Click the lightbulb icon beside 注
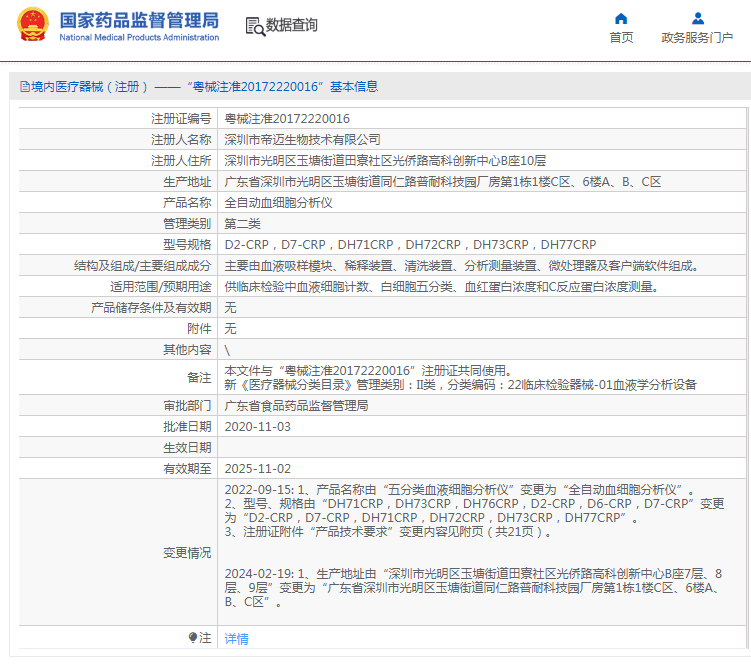Image resolution: width=751 pixels, height=665 pixels. pyautogui.click(x=193, y=637)
